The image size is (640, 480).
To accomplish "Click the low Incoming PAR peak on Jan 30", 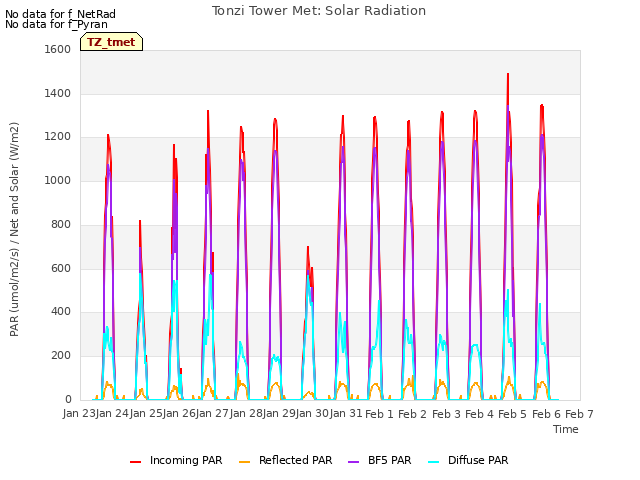I will 308,248.
